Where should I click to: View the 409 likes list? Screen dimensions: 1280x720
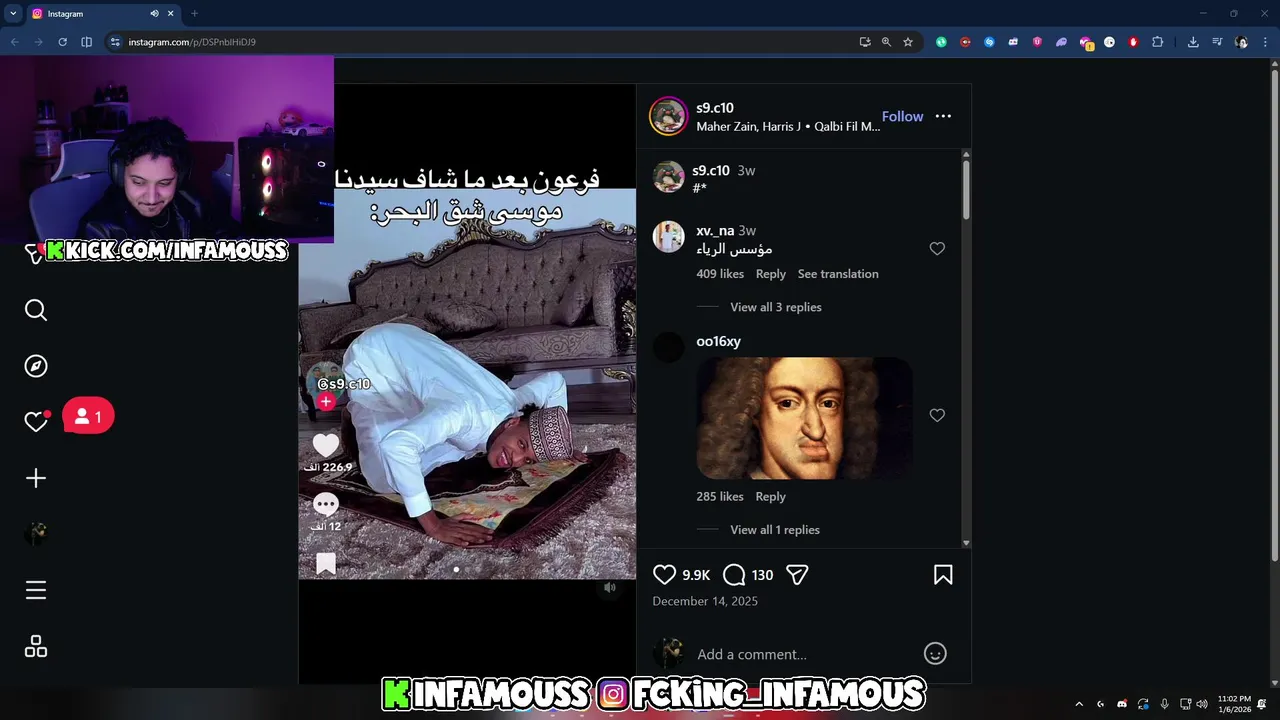(x=720, y=274)
